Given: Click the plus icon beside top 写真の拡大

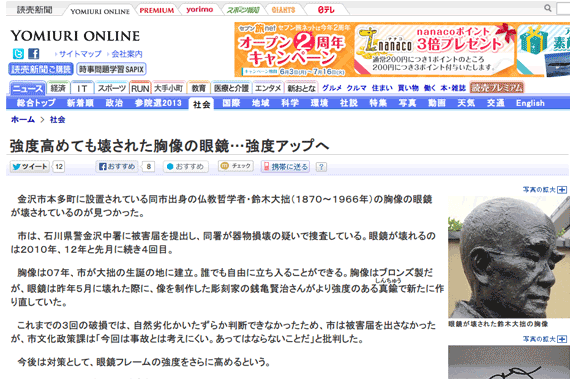Looking at the screenshot, I should tap(562, 190).
